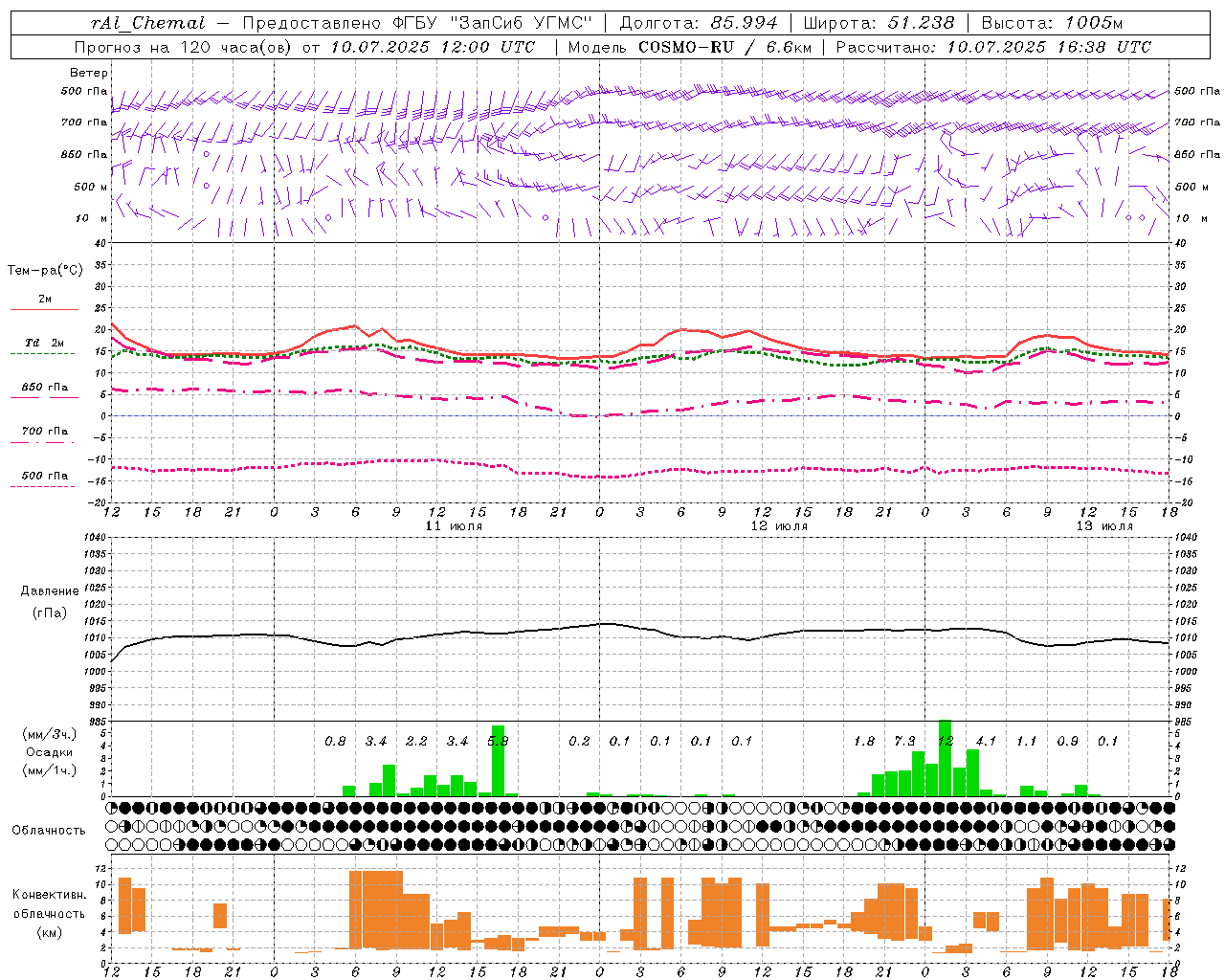Screen dimensions: 1225x980
Task: Click the 'Td 2м' dew point legend label
Action: click(45, 343)
